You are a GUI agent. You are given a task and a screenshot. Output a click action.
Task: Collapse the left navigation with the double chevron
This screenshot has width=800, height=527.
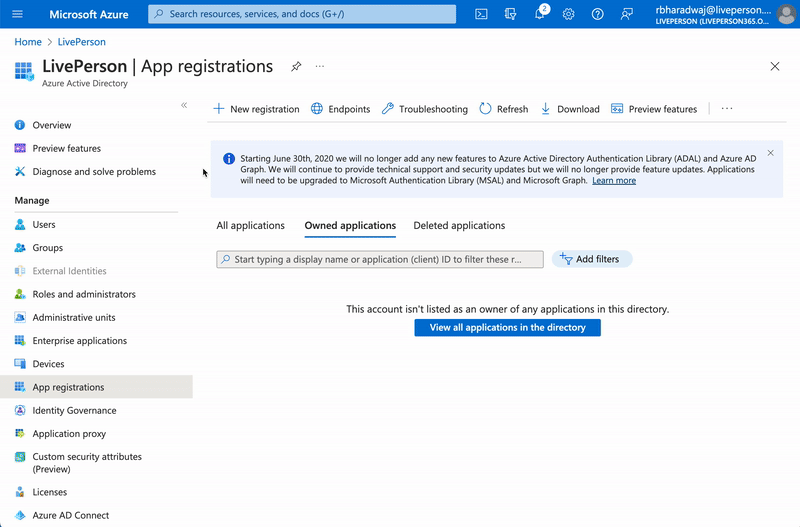[x=184, y=105]
